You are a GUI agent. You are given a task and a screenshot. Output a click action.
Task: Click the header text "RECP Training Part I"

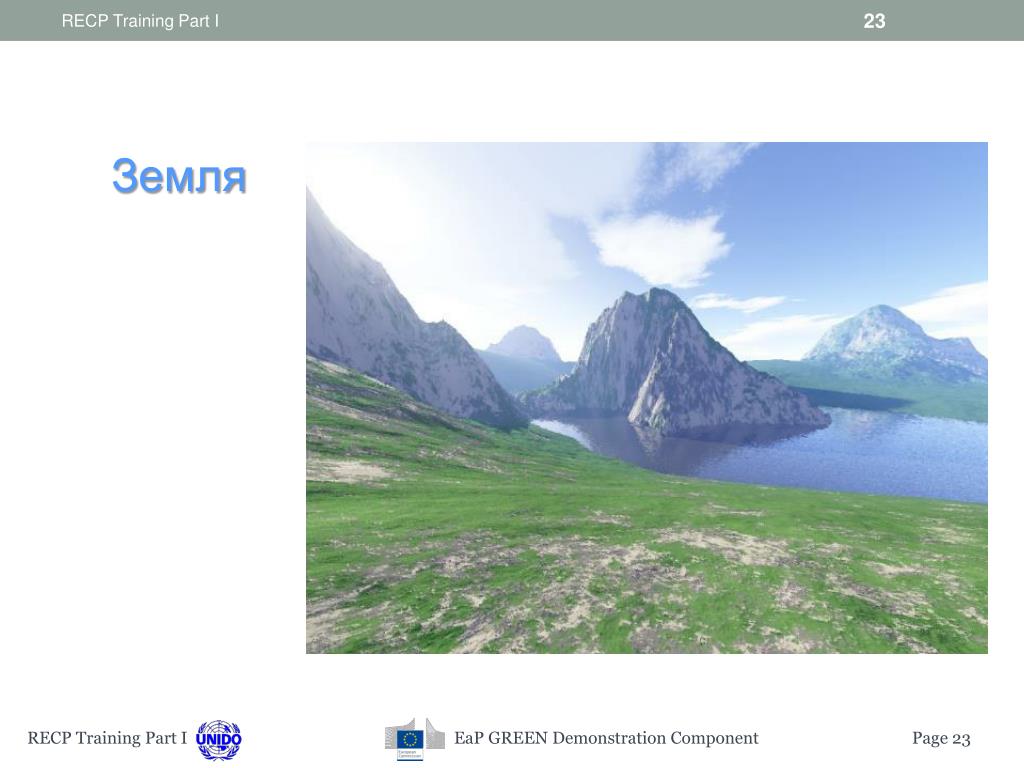[x=140, y=21]
